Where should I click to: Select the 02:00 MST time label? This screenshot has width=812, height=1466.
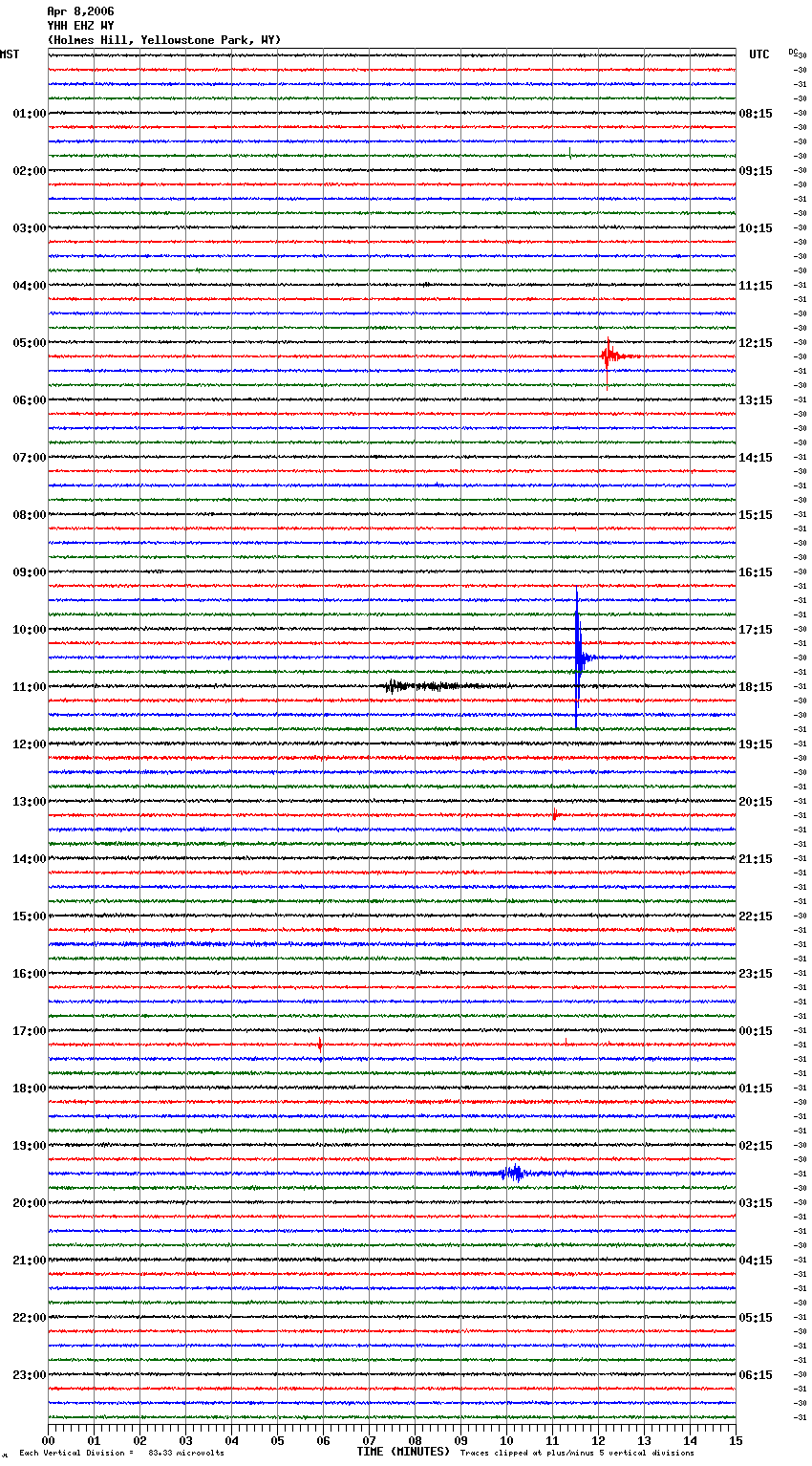[29, 171]
